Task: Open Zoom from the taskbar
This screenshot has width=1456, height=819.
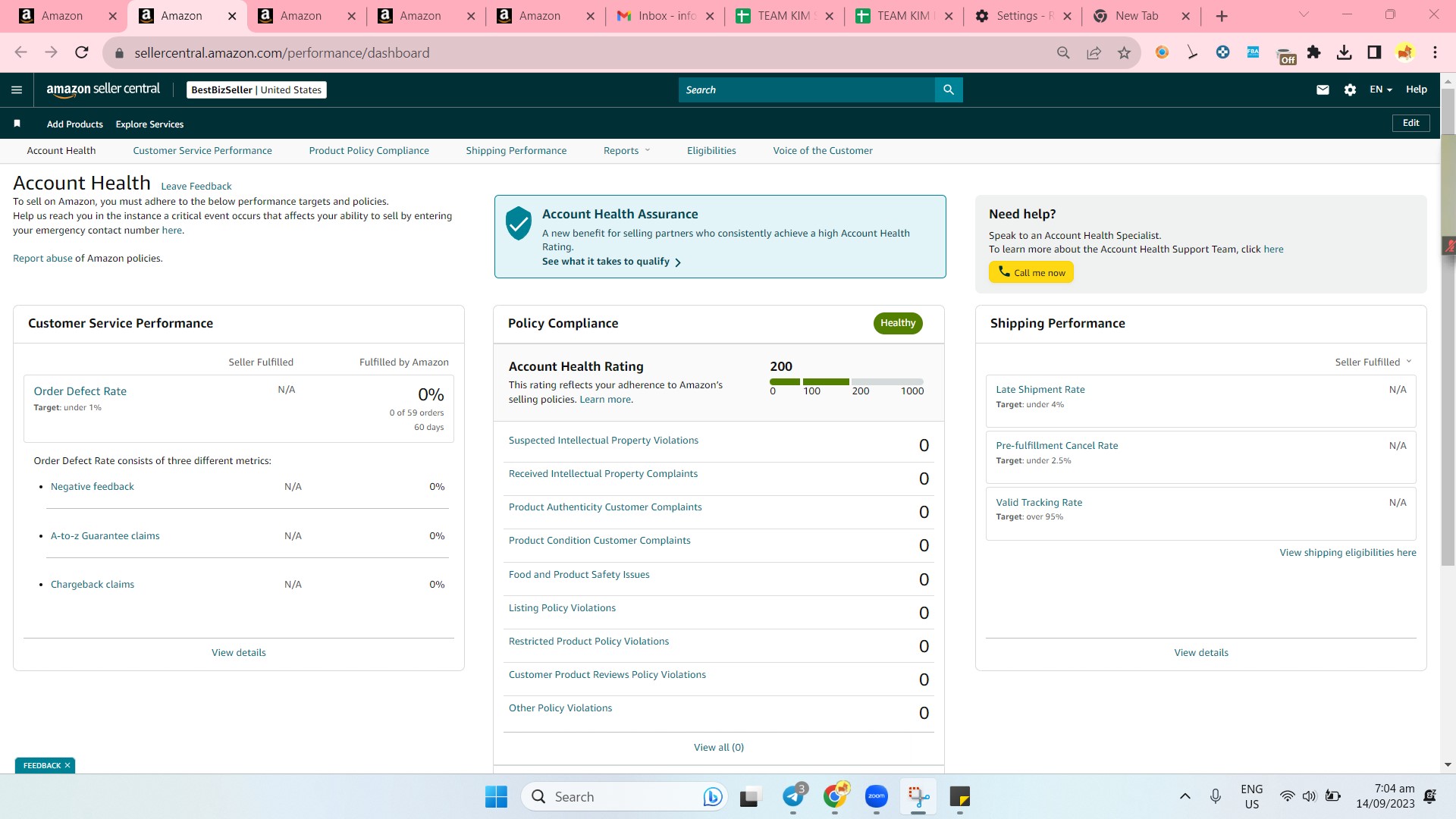Action: pyautogui.click(x=877, y=796)
